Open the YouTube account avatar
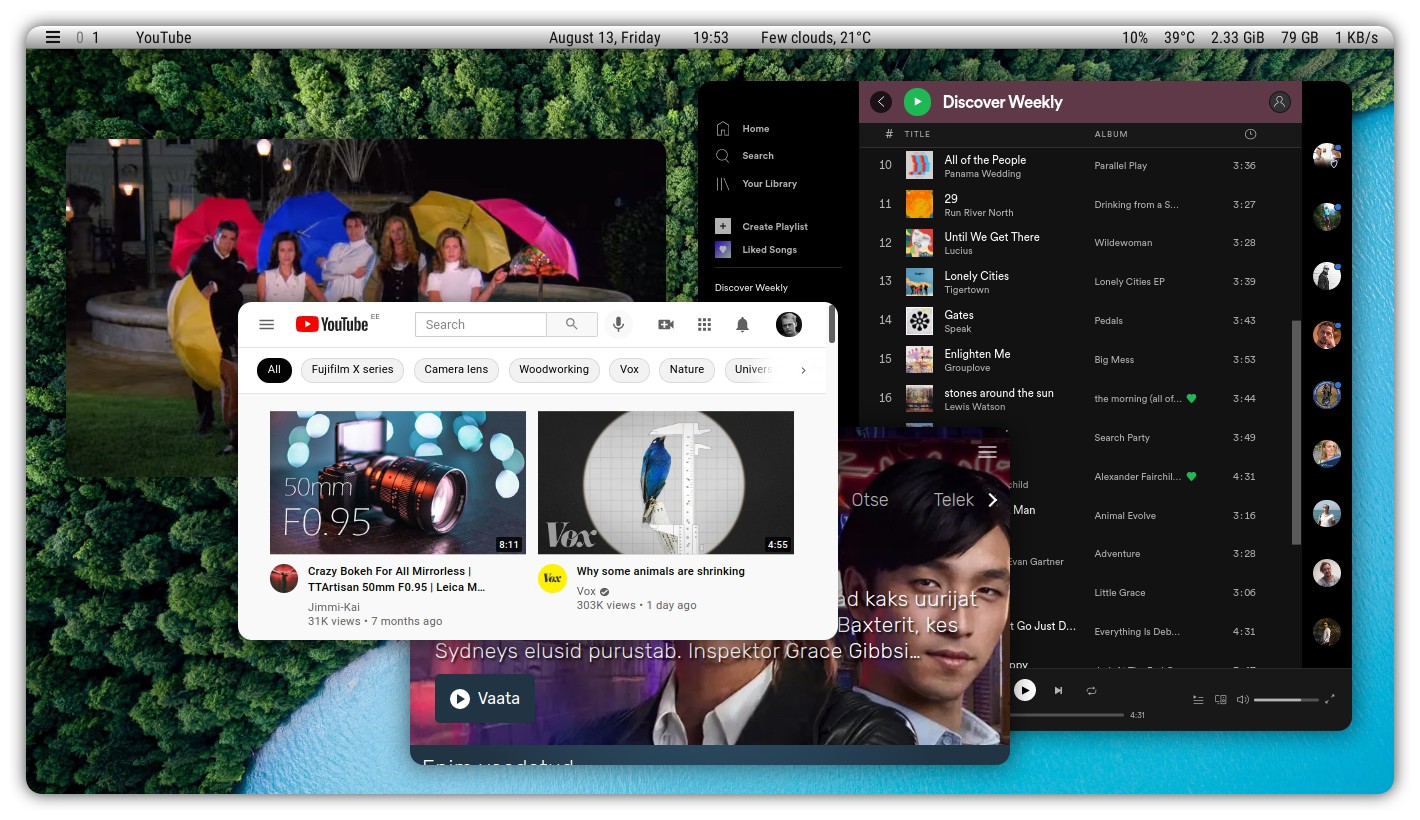This screenshot has width=1420, height=820. tap(789, 324)
